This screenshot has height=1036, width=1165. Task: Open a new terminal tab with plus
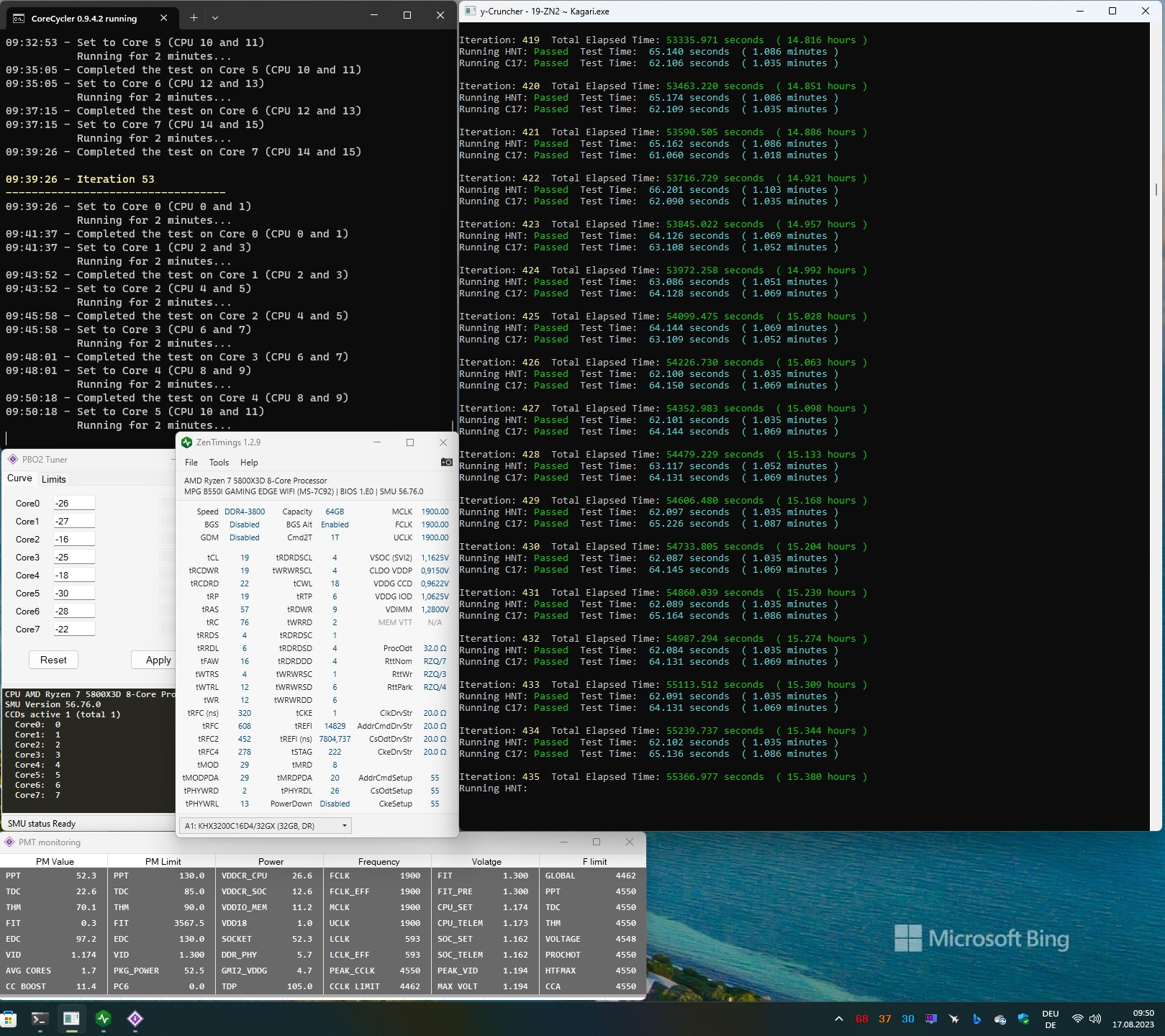click(194, 17)
